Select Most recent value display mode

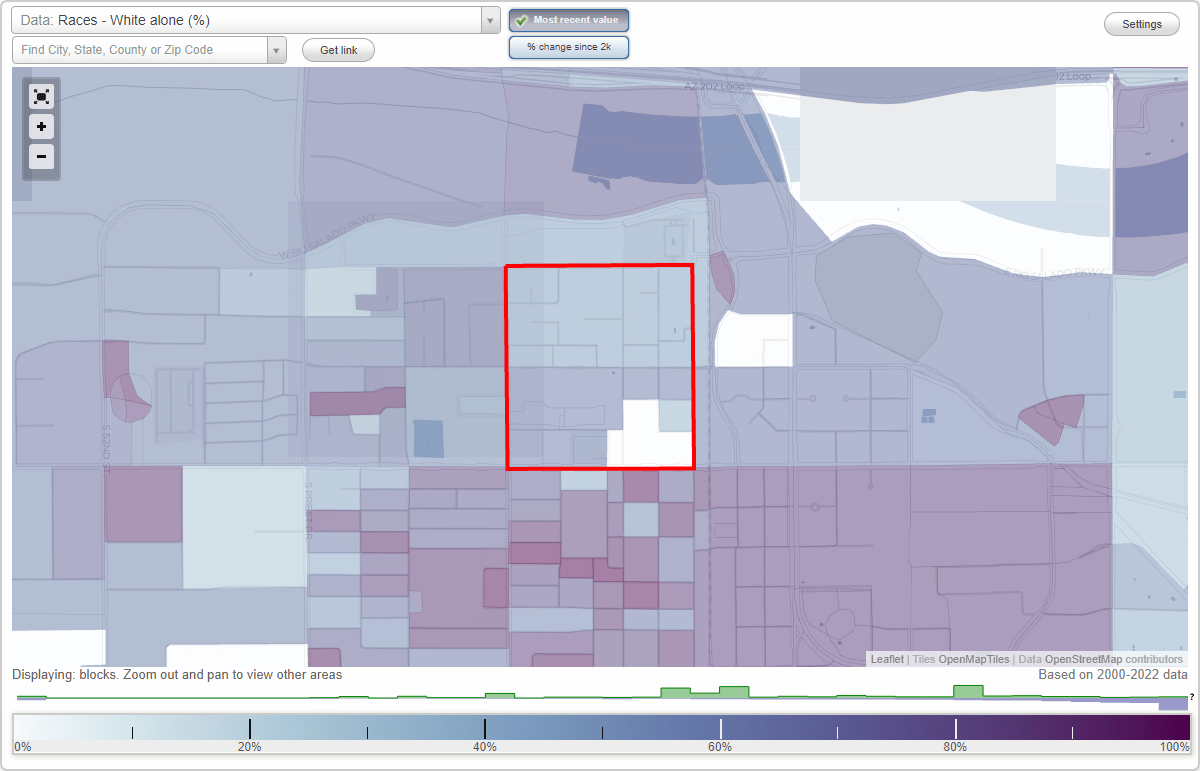point(569,20)
